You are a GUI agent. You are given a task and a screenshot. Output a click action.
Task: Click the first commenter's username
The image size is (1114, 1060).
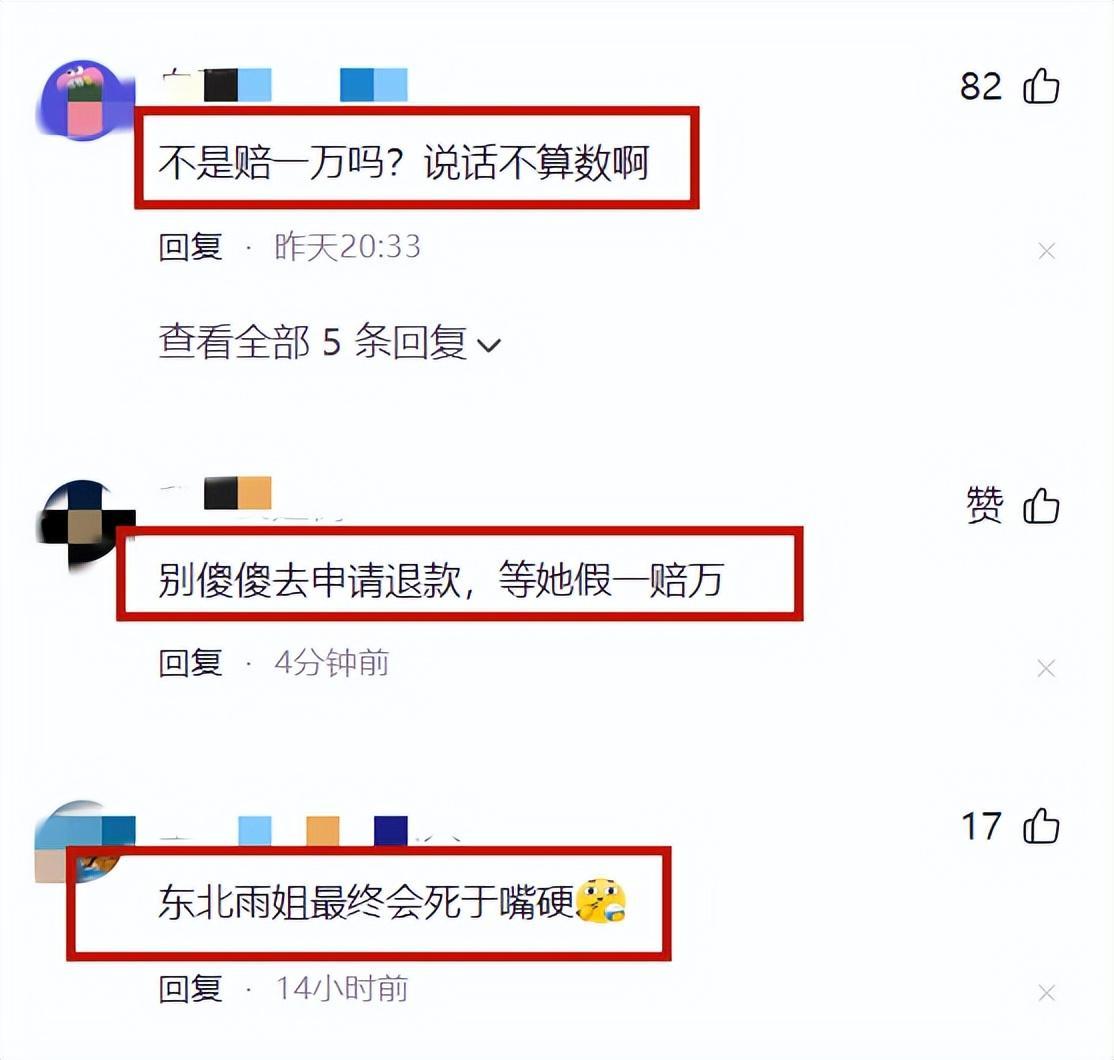(285, 85)
